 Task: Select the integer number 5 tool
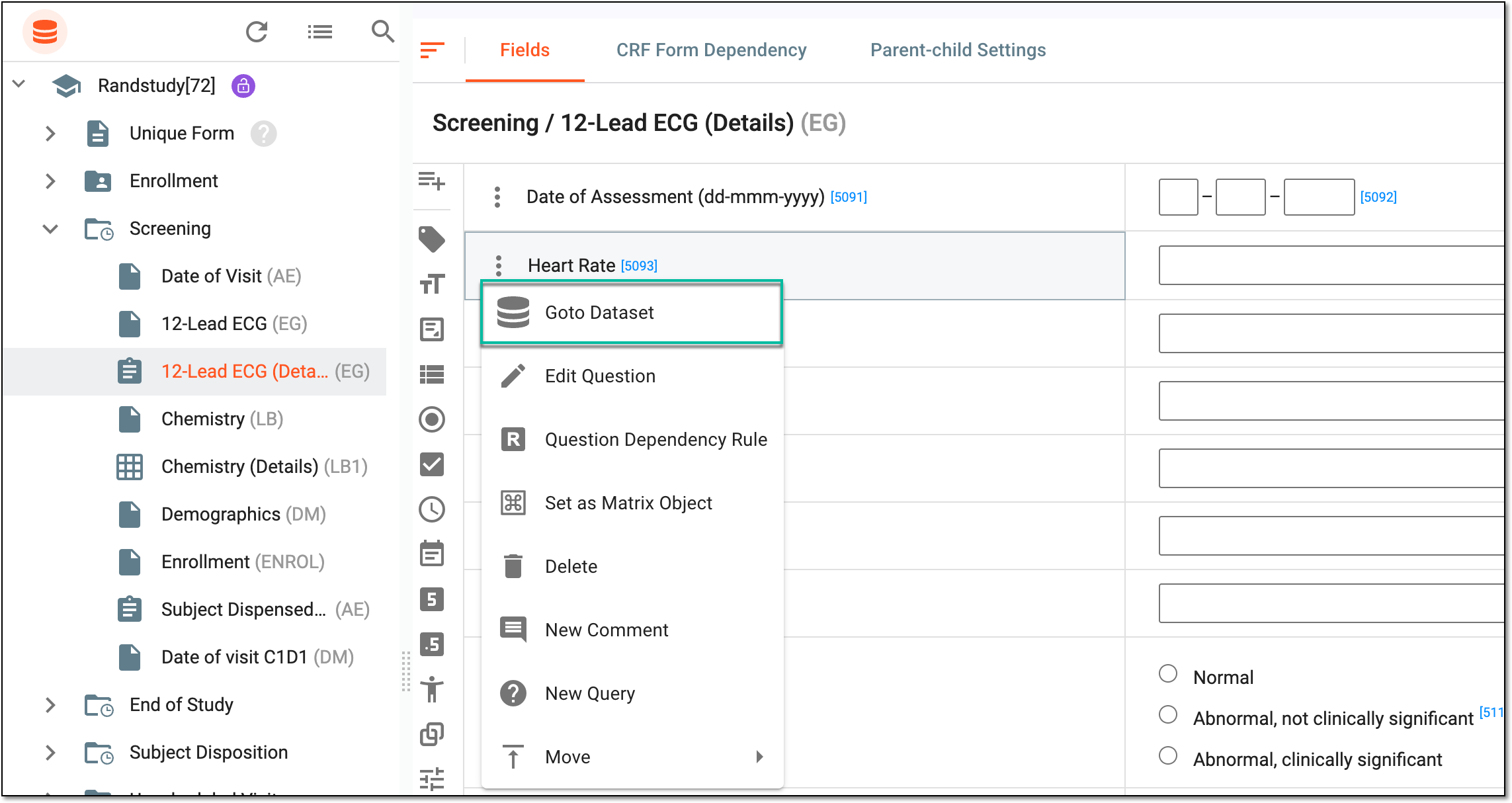(432, 599)
